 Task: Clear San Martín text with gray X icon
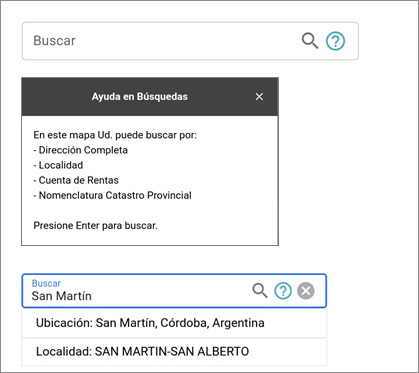306,291
